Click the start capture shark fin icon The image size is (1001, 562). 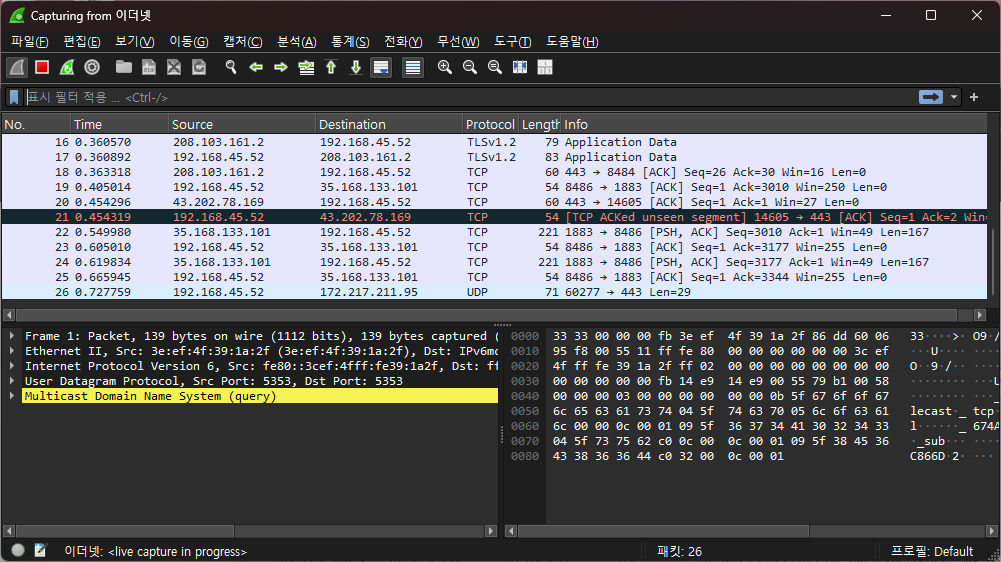pos(17,67)
